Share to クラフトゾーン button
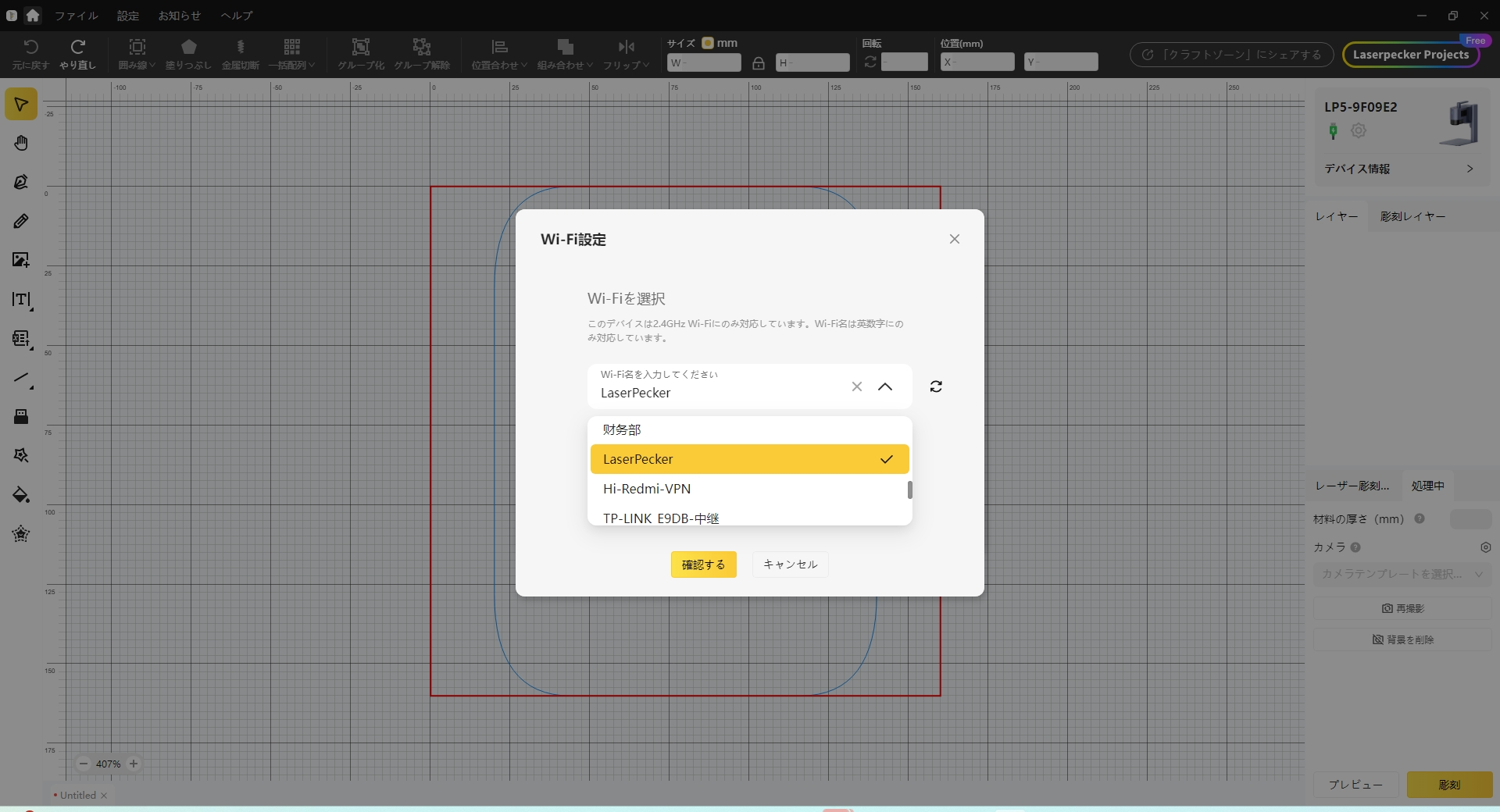The width and height of the screenshot is (1500, 812). [1231, 55]
